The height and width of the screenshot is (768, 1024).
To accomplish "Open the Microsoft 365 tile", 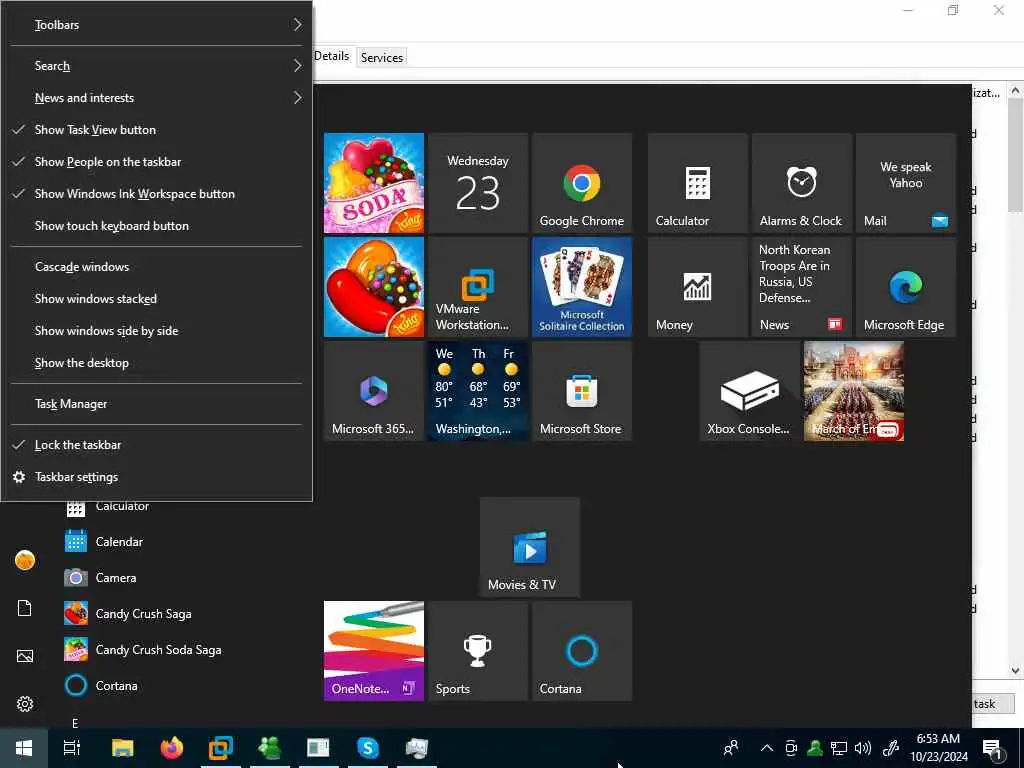I will (374, 391).
